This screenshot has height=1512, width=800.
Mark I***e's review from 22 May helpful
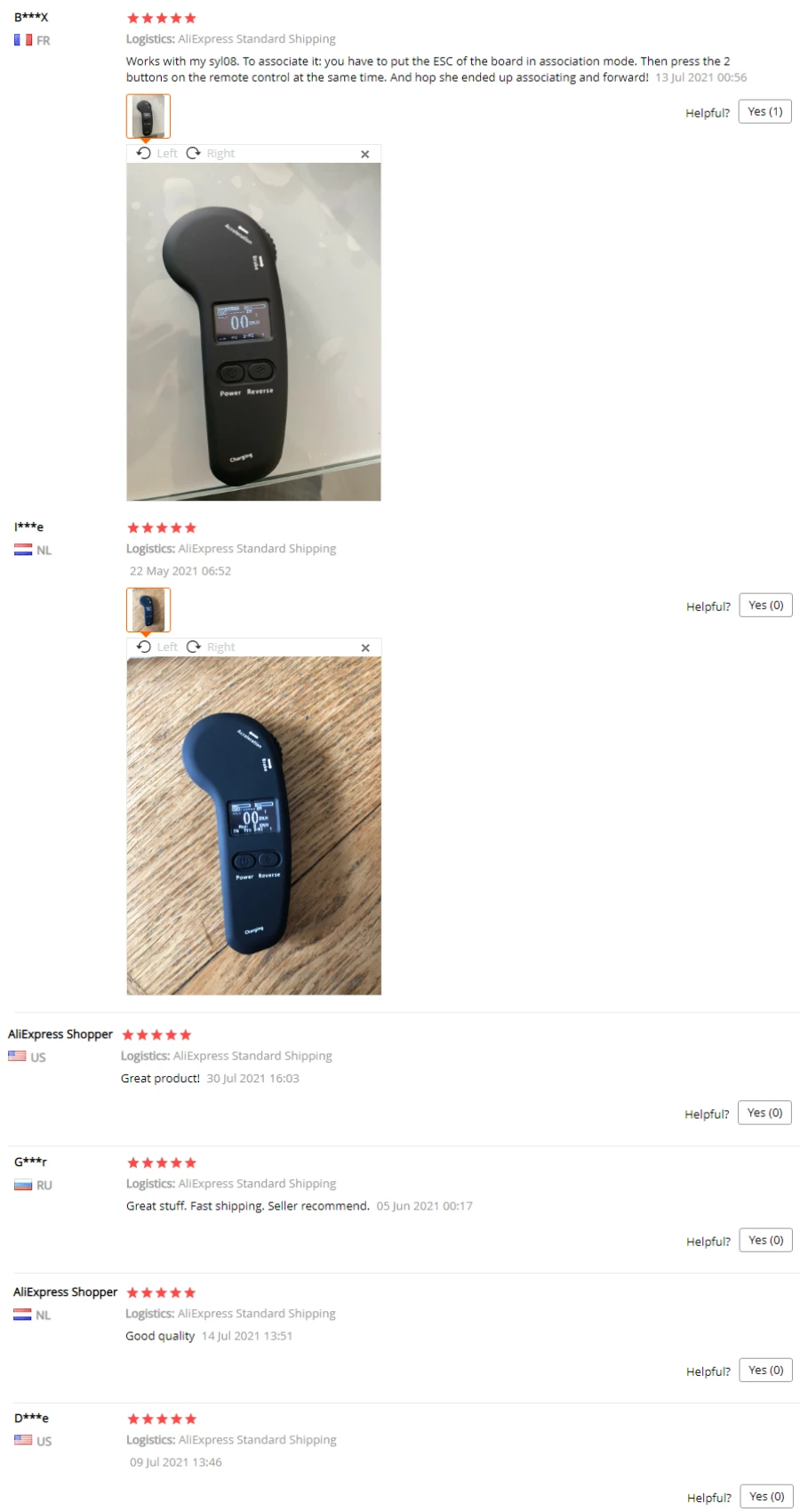pos(765,605)
